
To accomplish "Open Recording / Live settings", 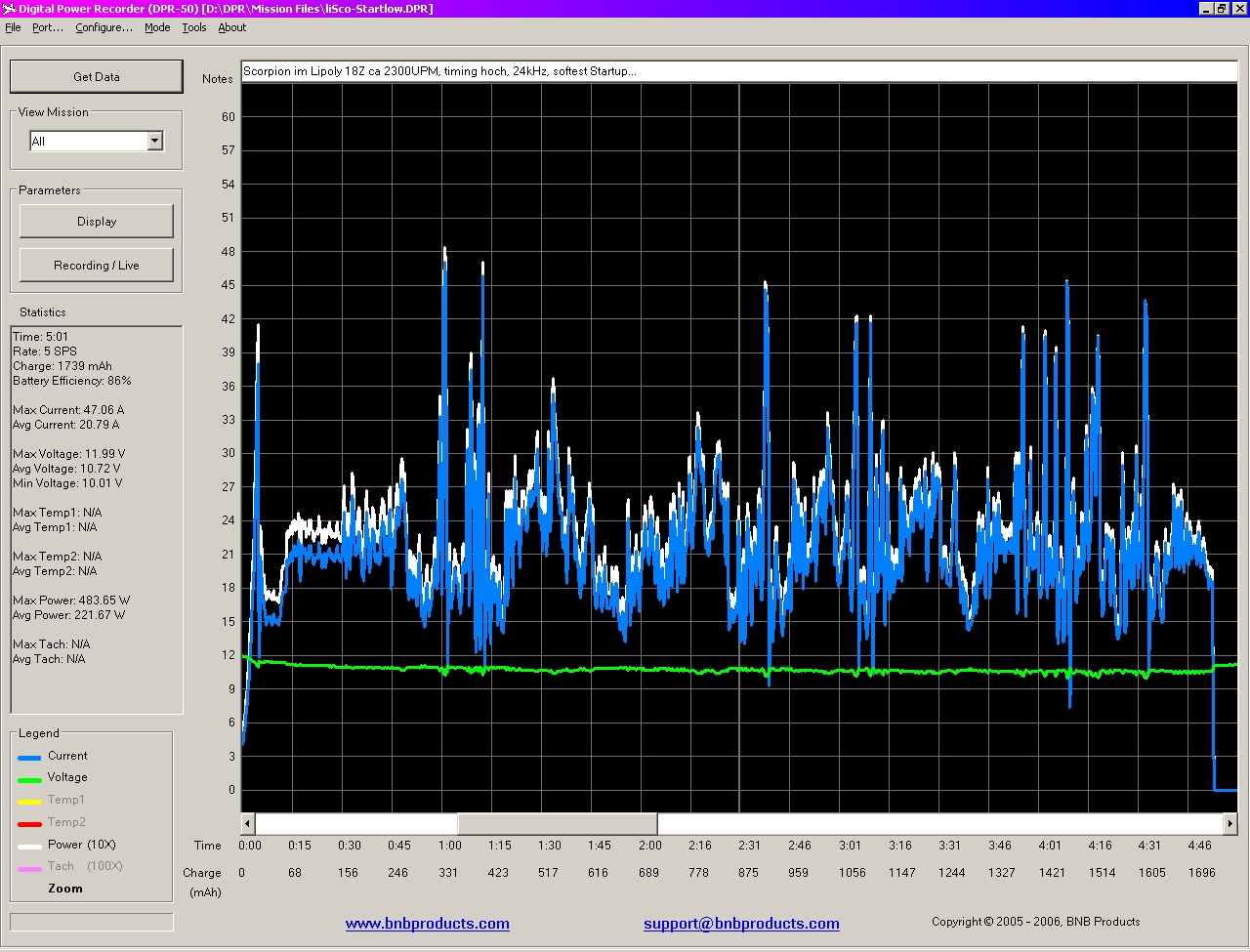I will (x=96, y=266).
